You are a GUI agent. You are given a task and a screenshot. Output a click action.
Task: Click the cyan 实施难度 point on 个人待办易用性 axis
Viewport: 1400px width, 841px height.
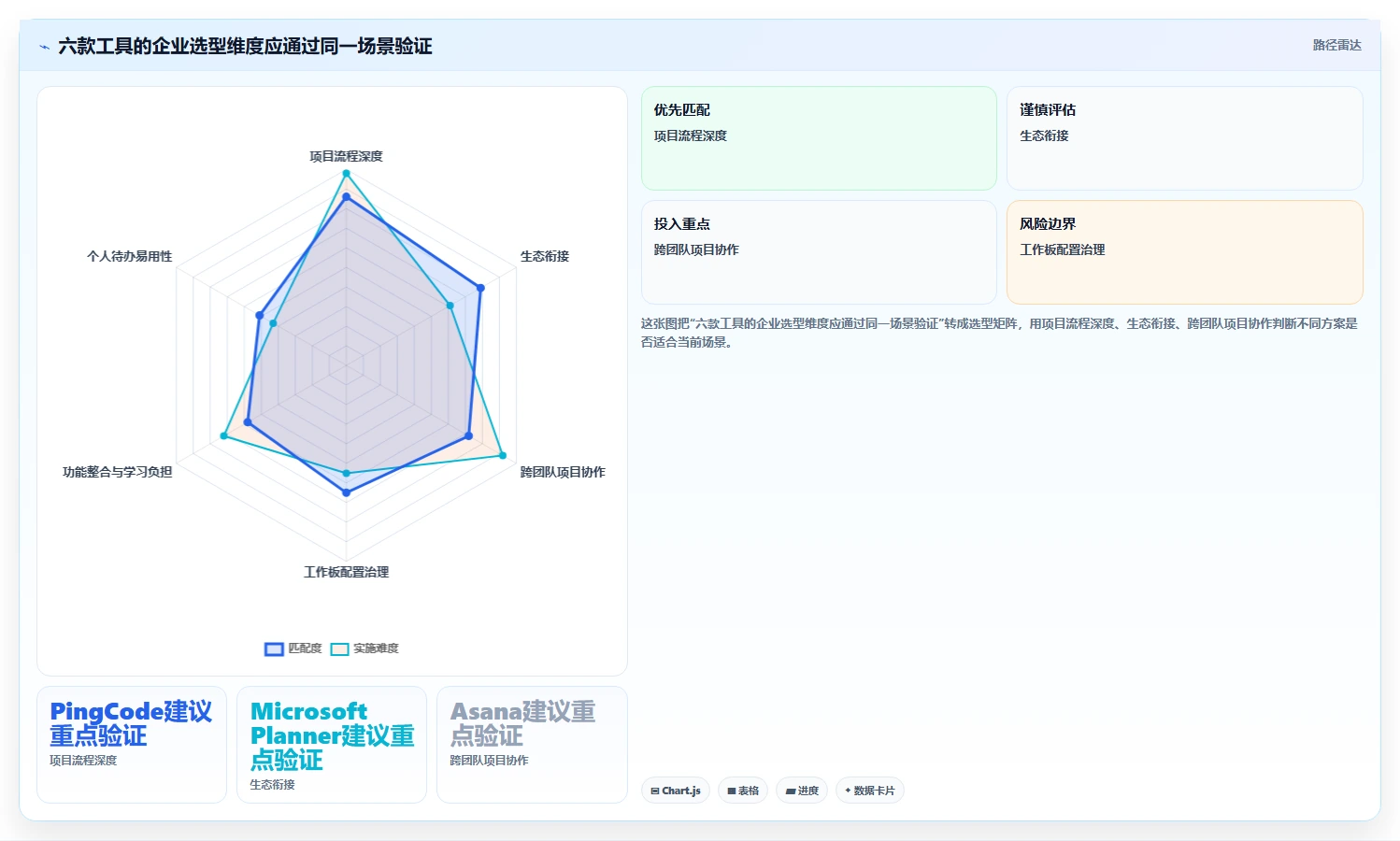(273, 323)
